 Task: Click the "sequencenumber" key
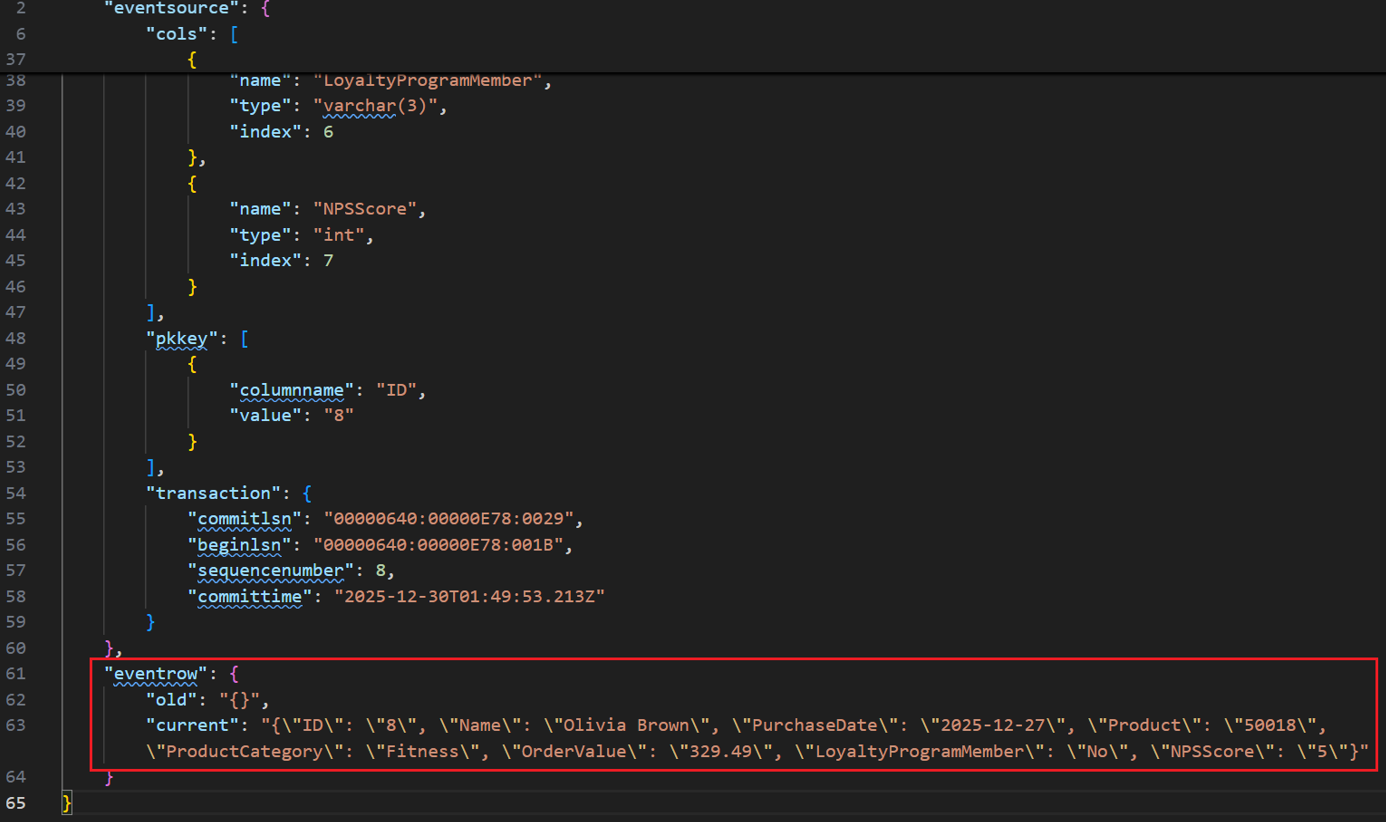click(x=271, y=570)
